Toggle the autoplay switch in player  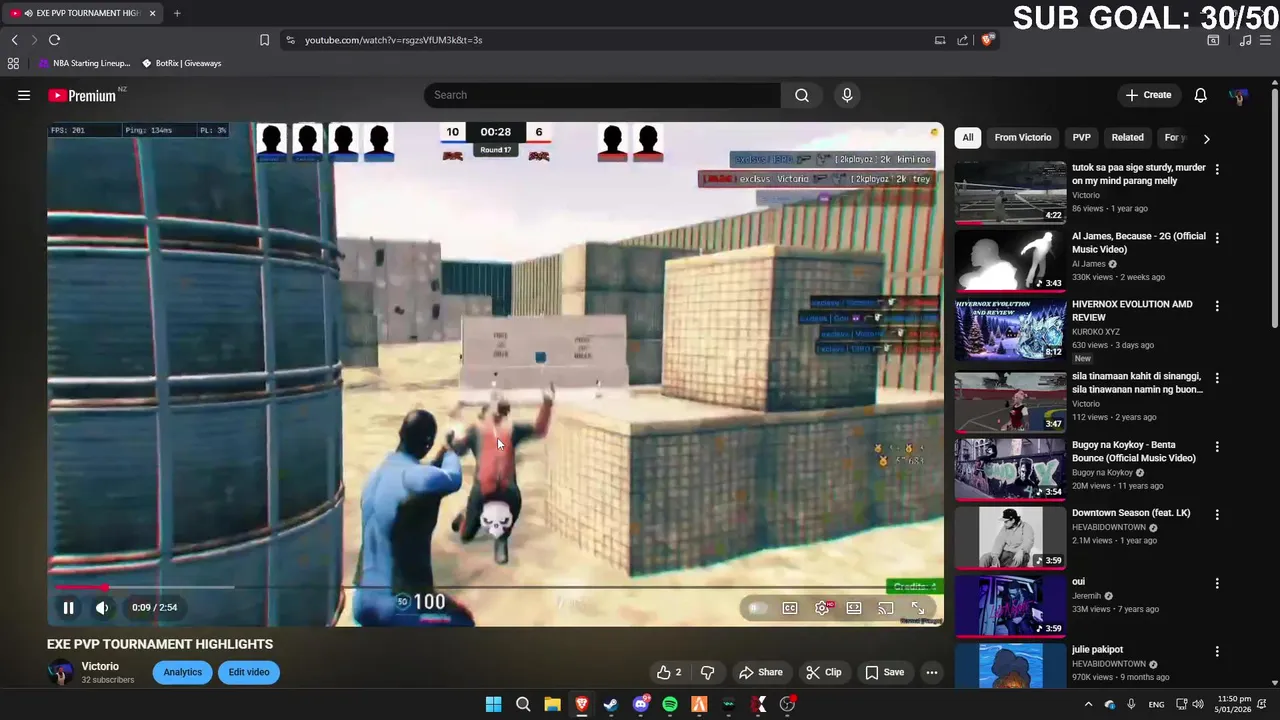(x=757, y=608)
